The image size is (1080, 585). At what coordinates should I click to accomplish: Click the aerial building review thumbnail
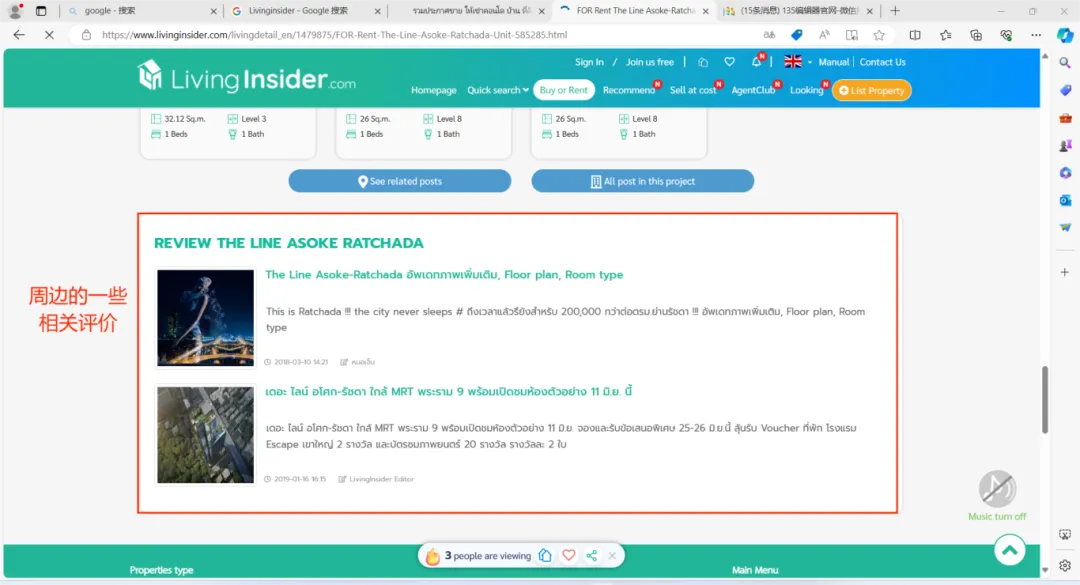pos(205,435)
